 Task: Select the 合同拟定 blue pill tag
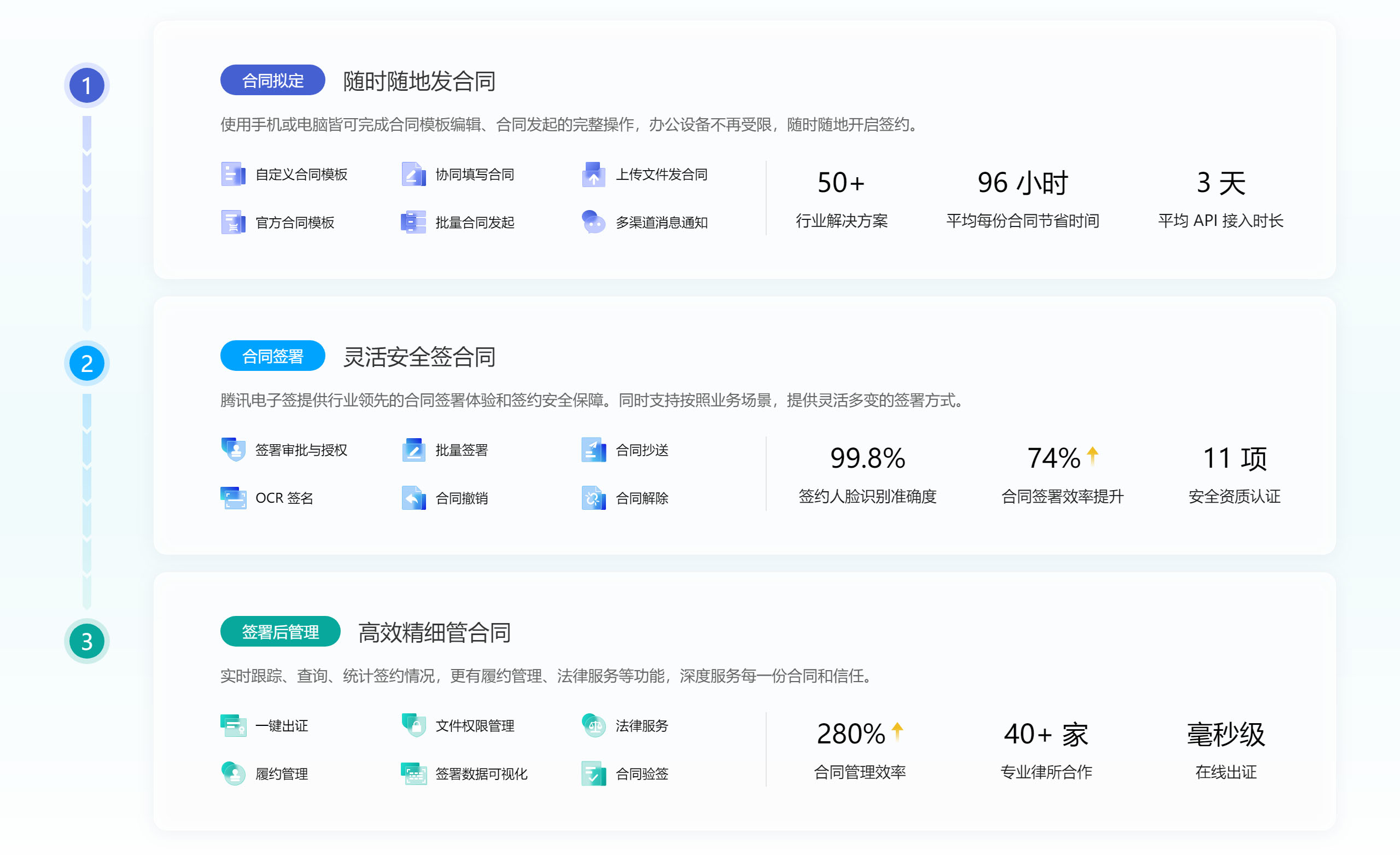pyautogui.click(x=273, y=81)
